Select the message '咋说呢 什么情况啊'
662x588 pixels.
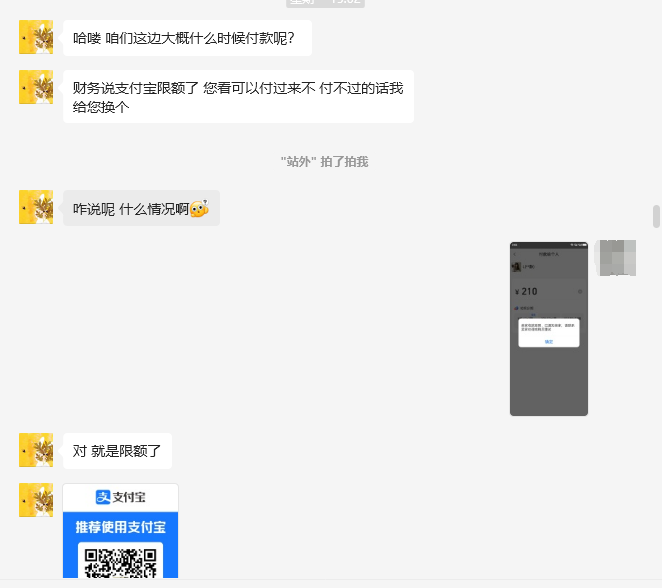click(x=141, y=208)
